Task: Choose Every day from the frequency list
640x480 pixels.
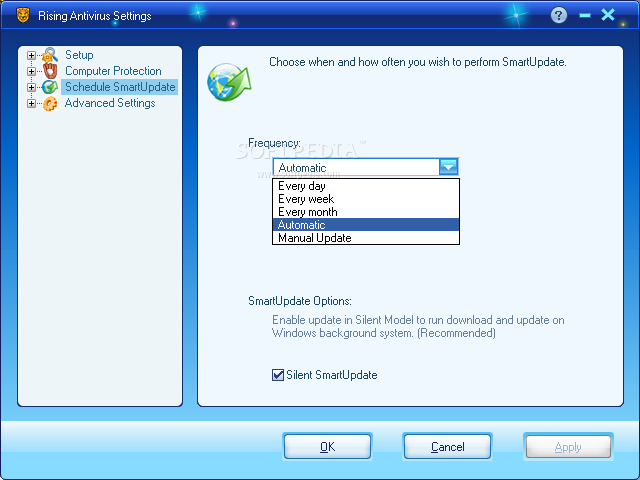Action: 366,186
